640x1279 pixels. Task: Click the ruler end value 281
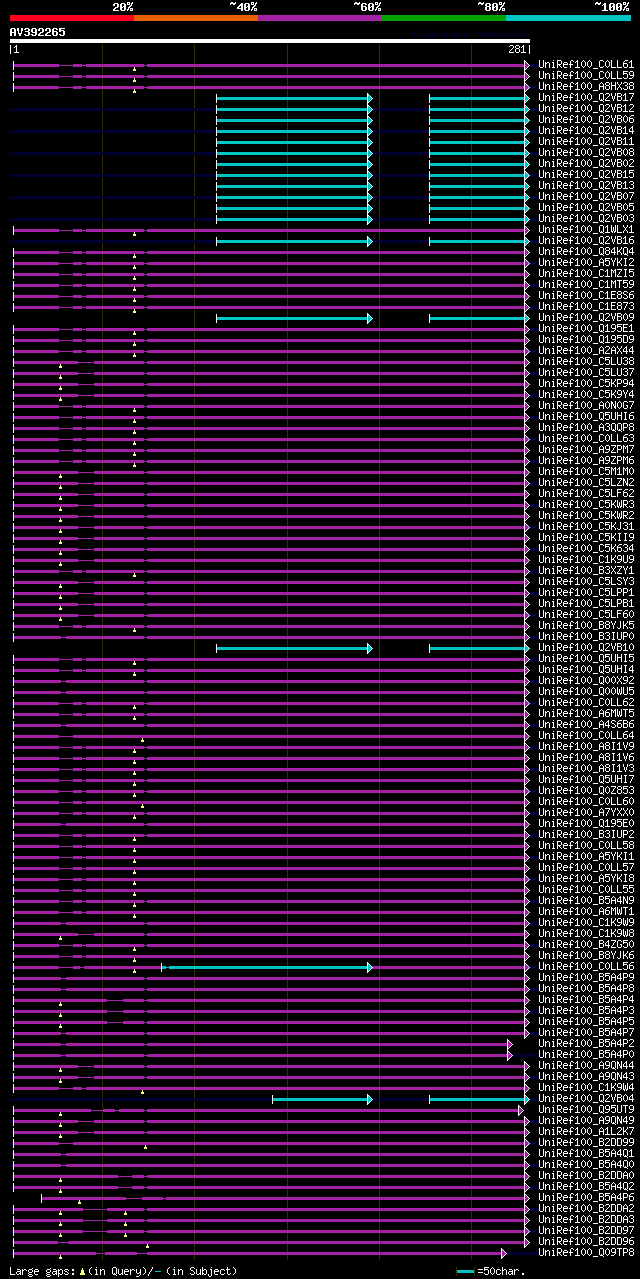(517, 49)
